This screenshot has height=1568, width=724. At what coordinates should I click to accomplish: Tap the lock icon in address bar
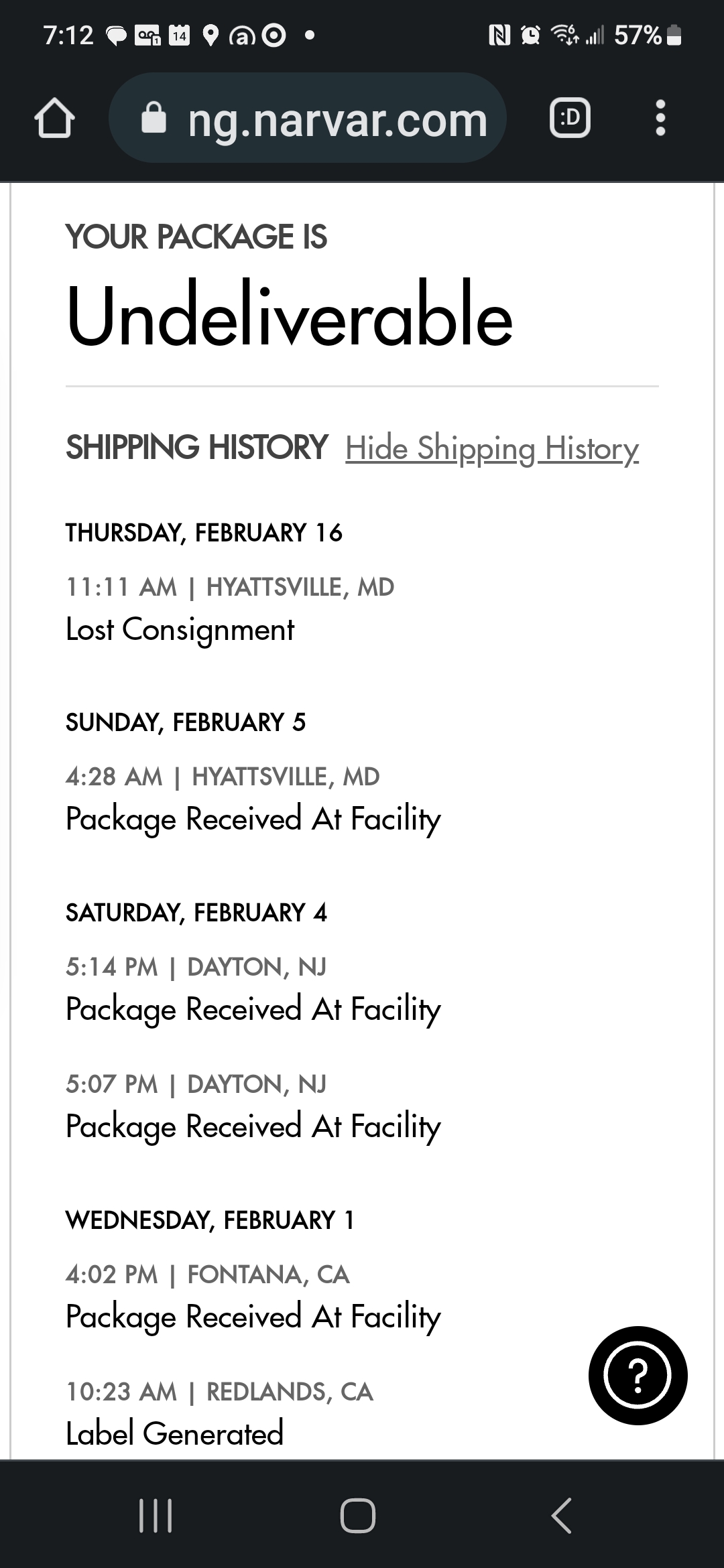154,119
